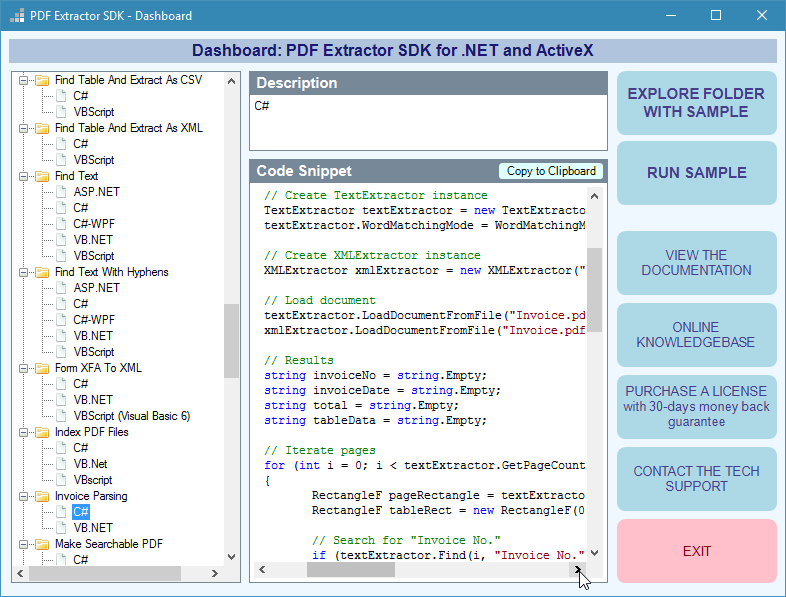786x597 pixels.
Task: Select VBScript under Find Table And Extract As XML
Action: (94, 160)
